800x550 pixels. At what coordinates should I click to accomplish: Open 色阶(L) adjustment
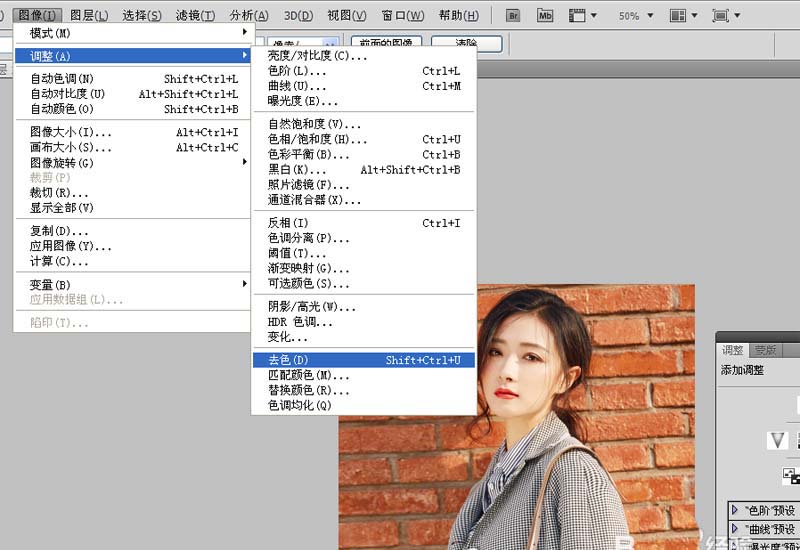[x=364, y=71]
